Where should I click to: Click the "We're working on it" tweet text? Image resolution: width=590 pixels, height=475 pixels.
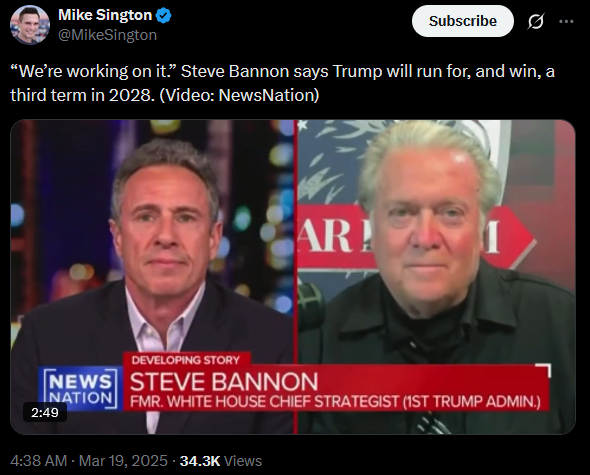pyautogui.click(x=282, y=83)
